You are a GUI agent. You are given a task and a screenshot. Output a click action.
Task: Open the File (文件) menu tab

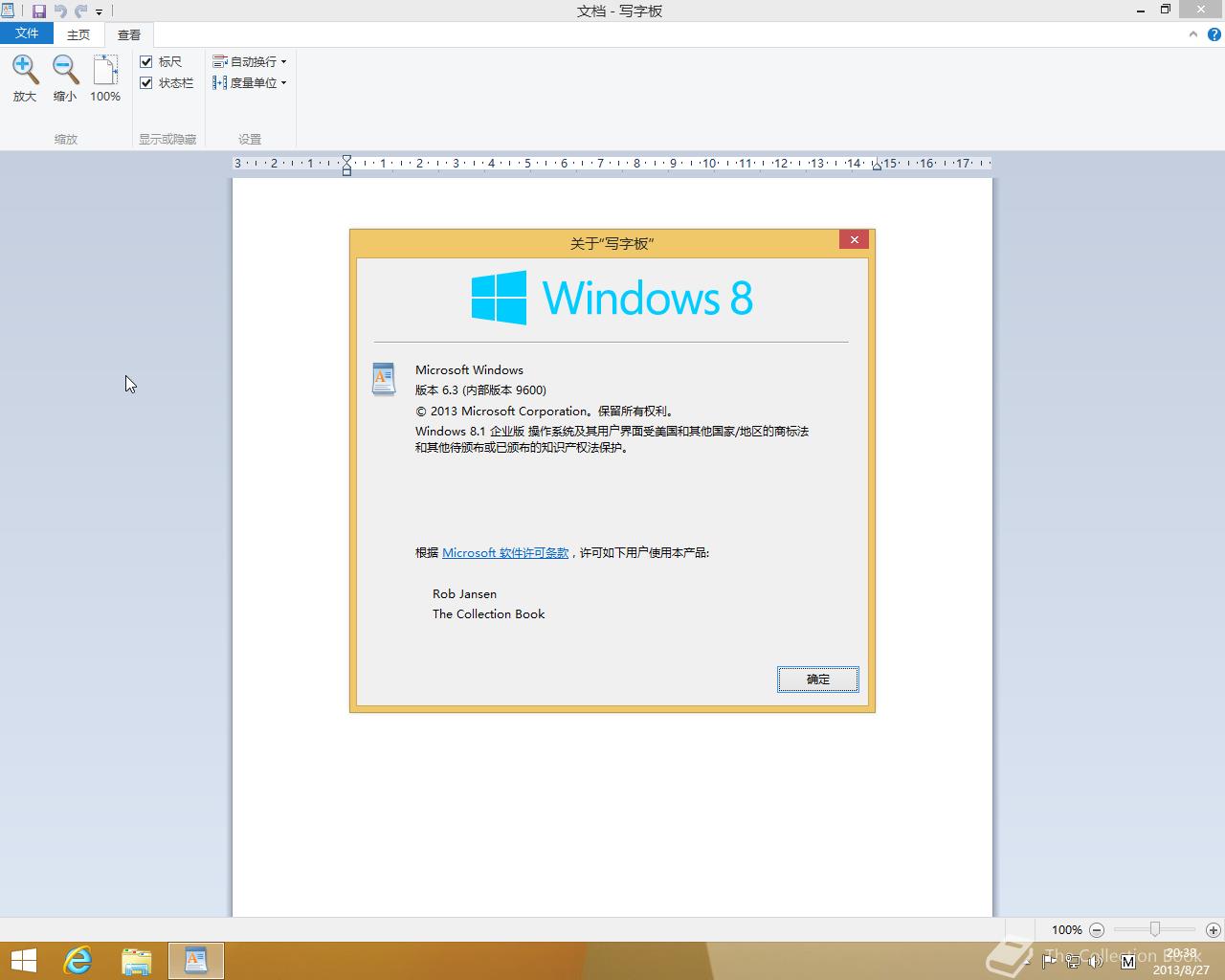click(27, 33)
